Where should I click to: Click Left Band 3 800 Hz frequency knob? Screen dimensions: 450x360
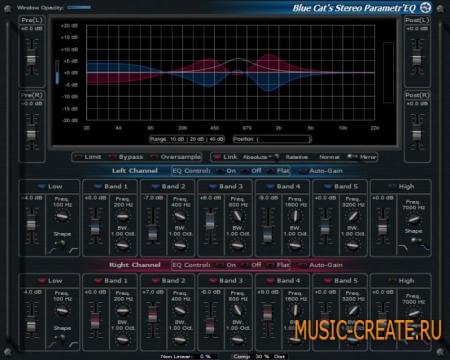[237, 216]
